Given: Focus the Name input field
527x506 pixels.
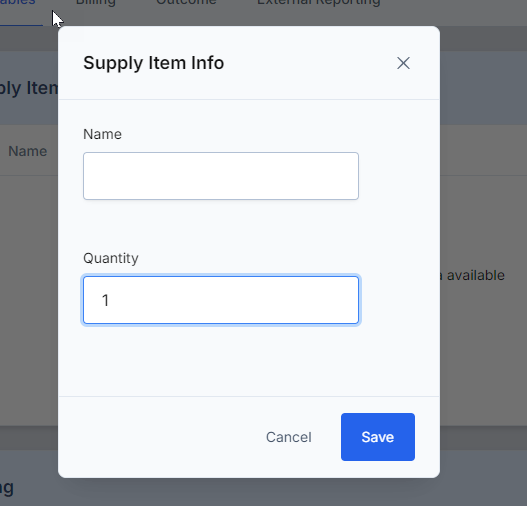Looking at the screenshot, I should (x=221, y=176).
